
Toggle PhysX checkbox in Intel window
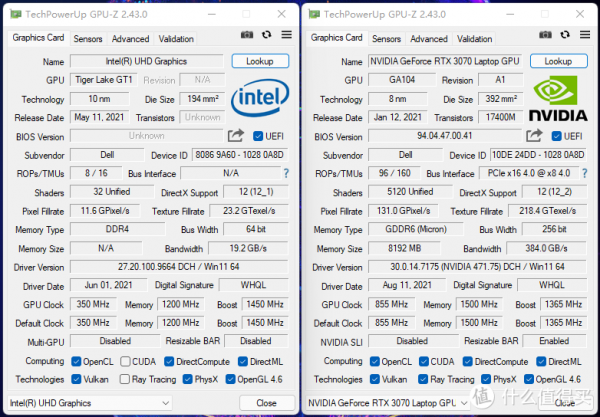tap(188, 379)
